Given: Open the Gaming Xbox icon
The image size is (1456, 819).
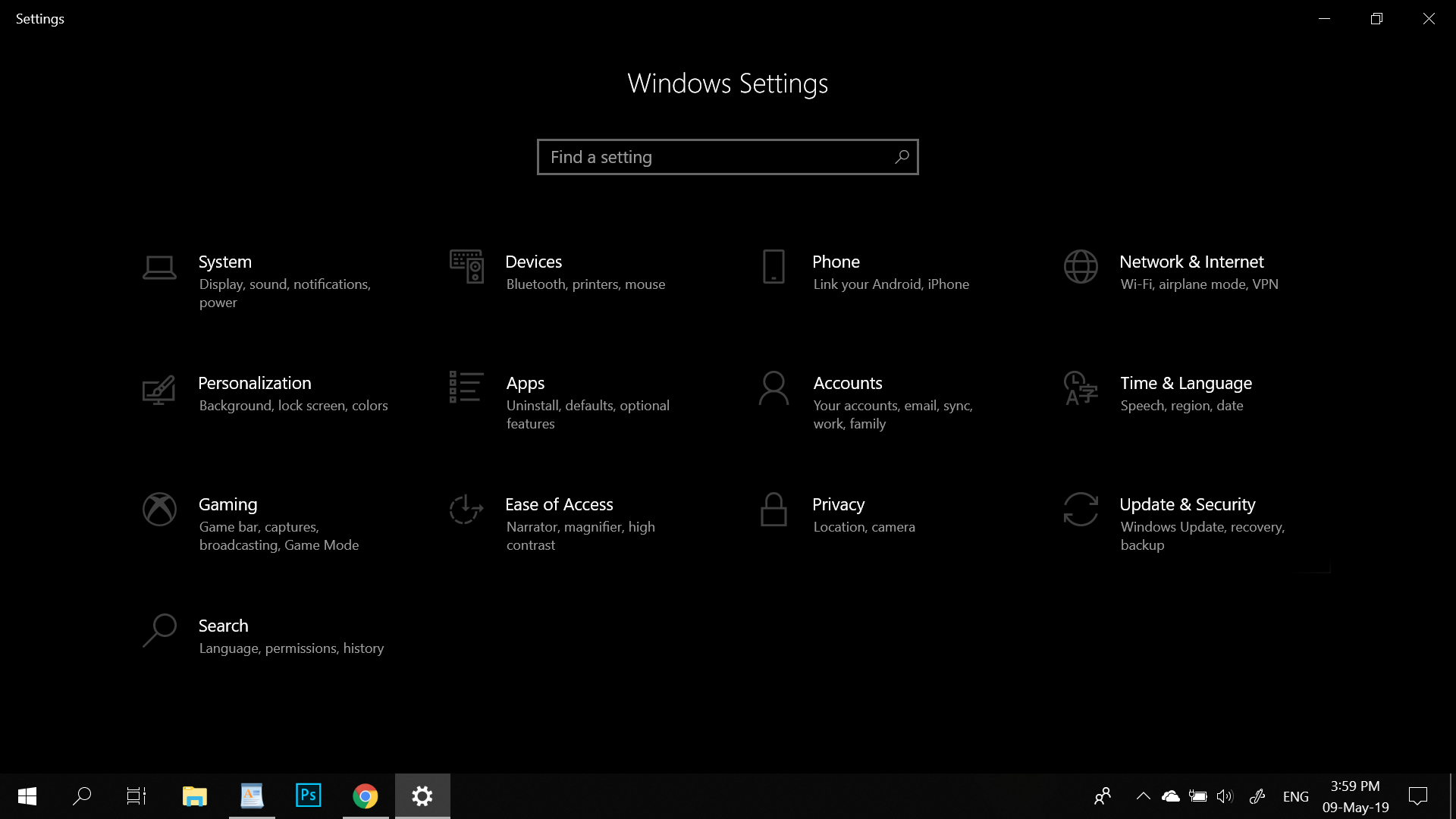Looking at the screenshot, I should pyautogui.click(x=159, y=509).
